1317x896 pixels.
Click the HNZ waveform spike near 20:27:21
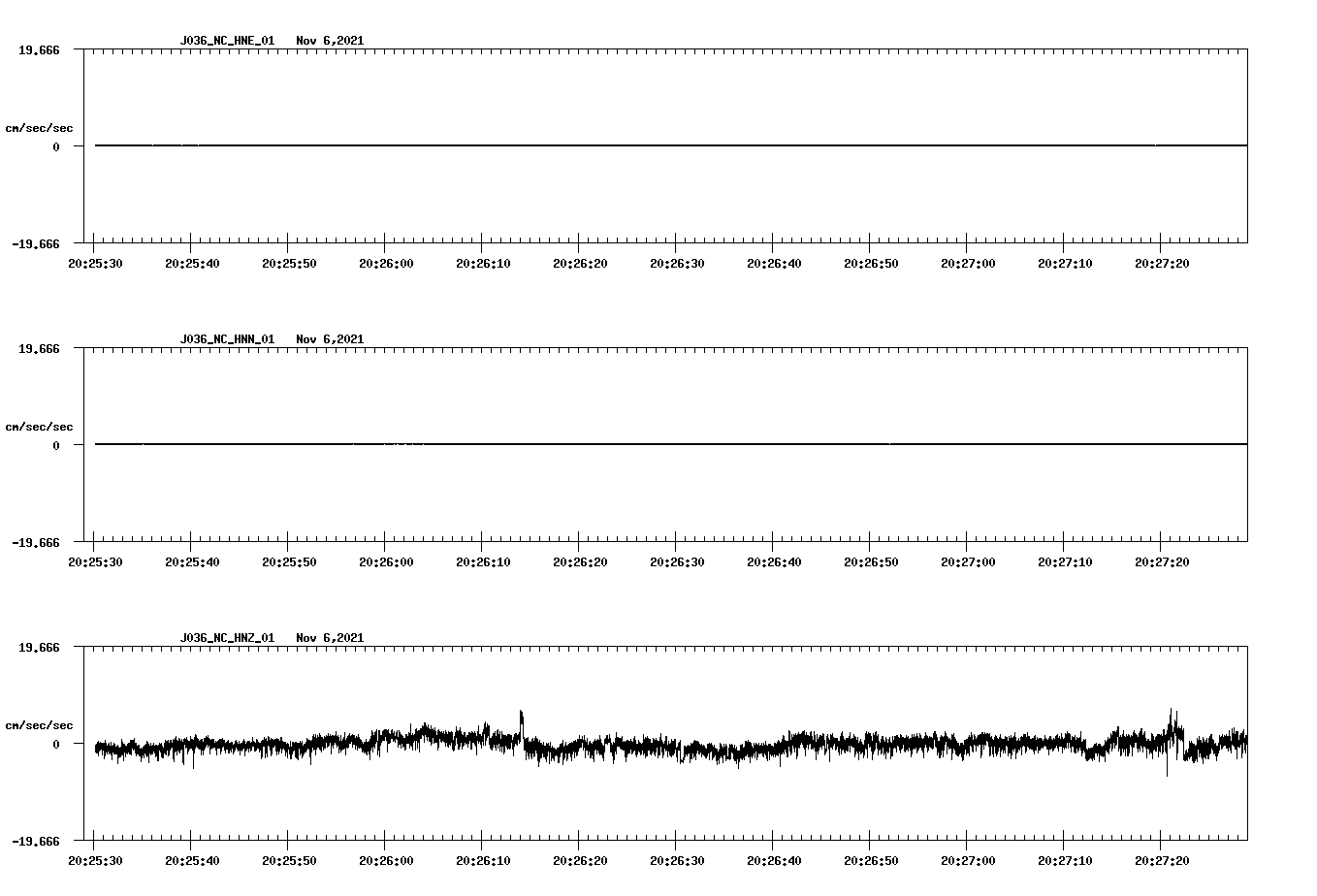(1172, 737)
